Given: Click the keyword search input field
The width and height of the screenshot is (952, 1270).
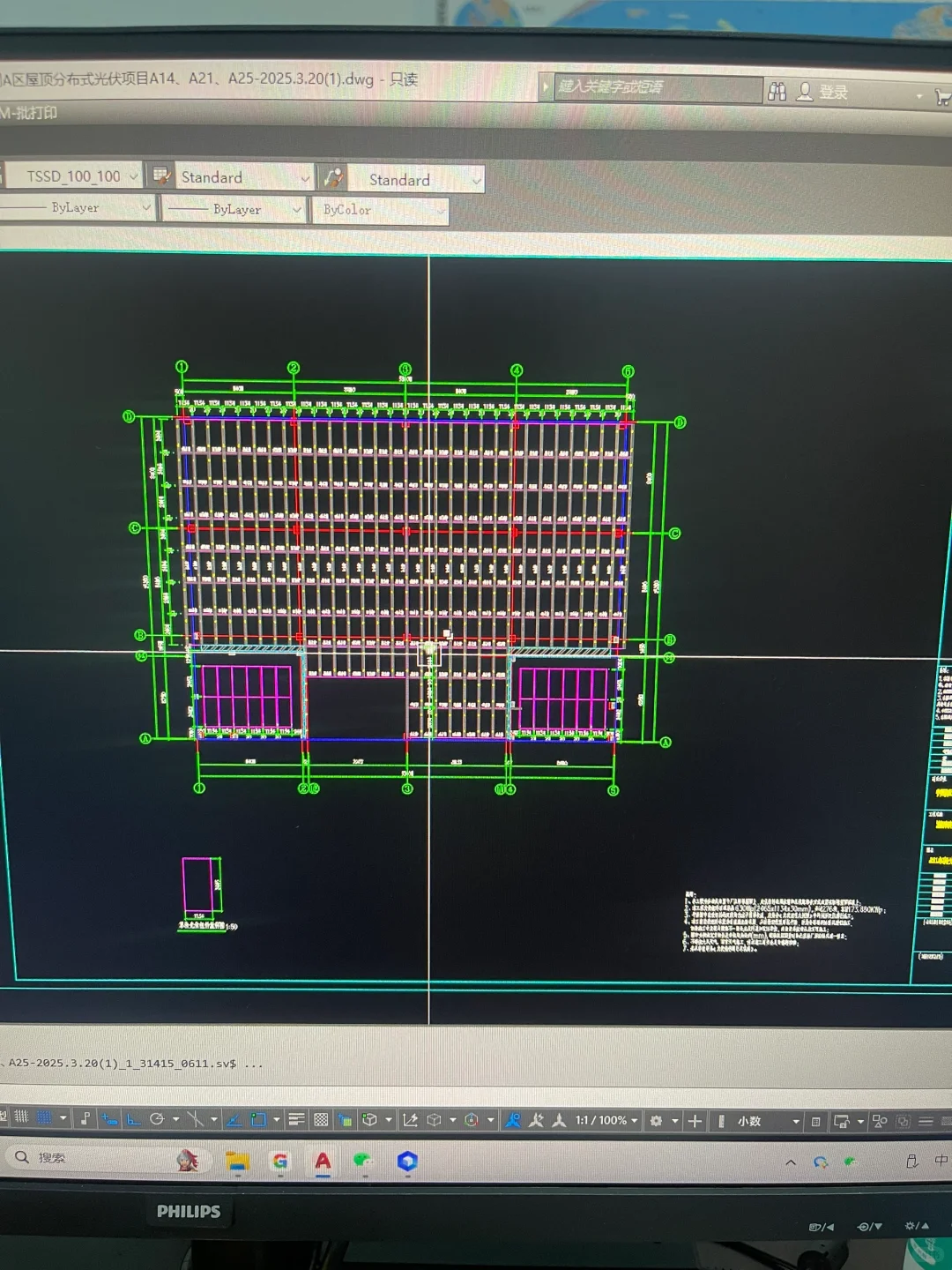Looking at the screenshot, I should 658,87.
